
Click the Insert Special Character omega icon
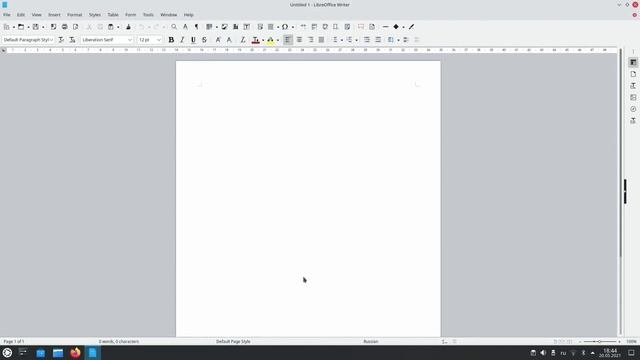coord(285,27)
